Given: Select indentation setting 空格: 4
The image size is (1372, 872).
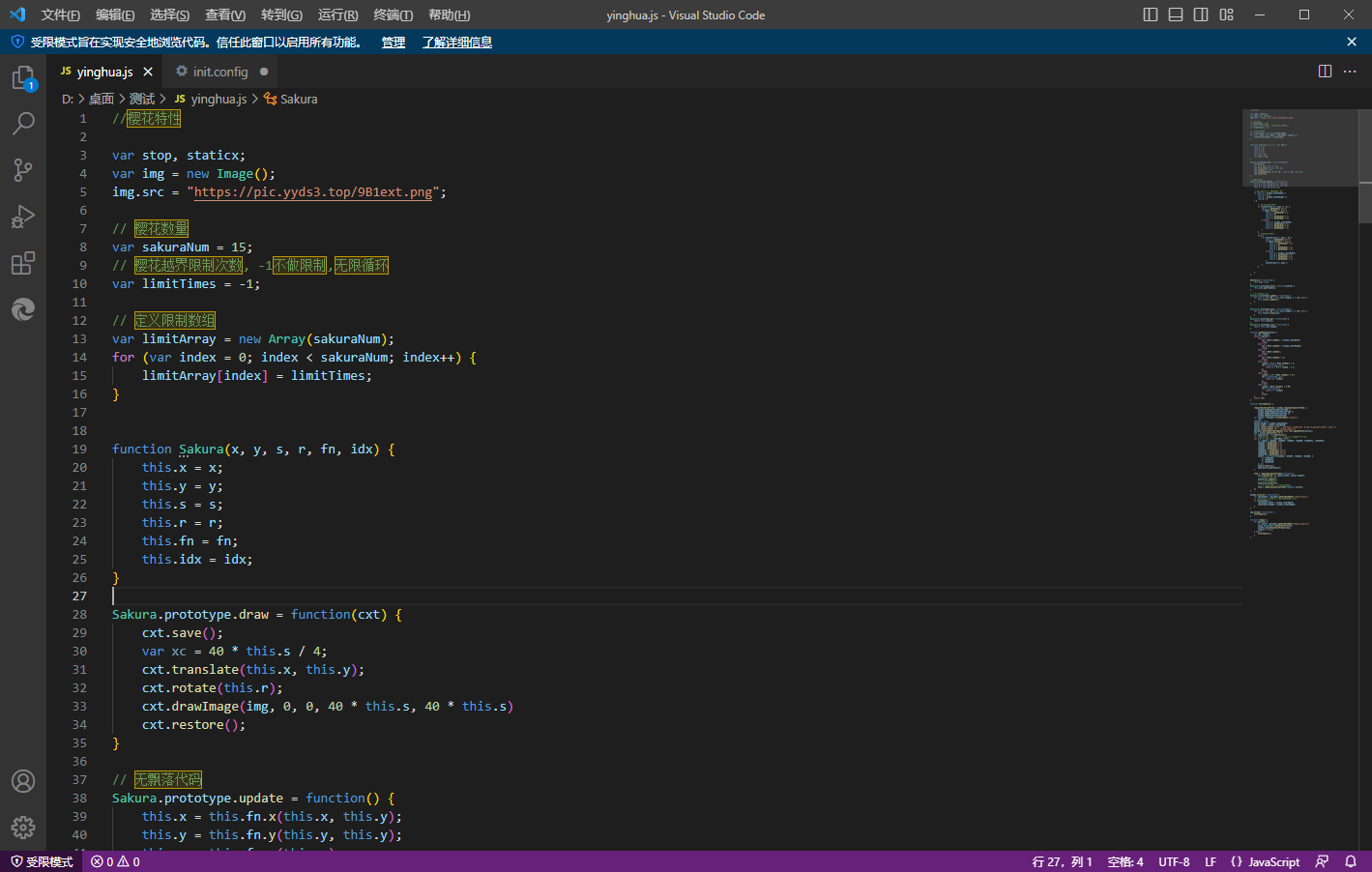Looking at the screenshot, I should tap(1125, 861).
